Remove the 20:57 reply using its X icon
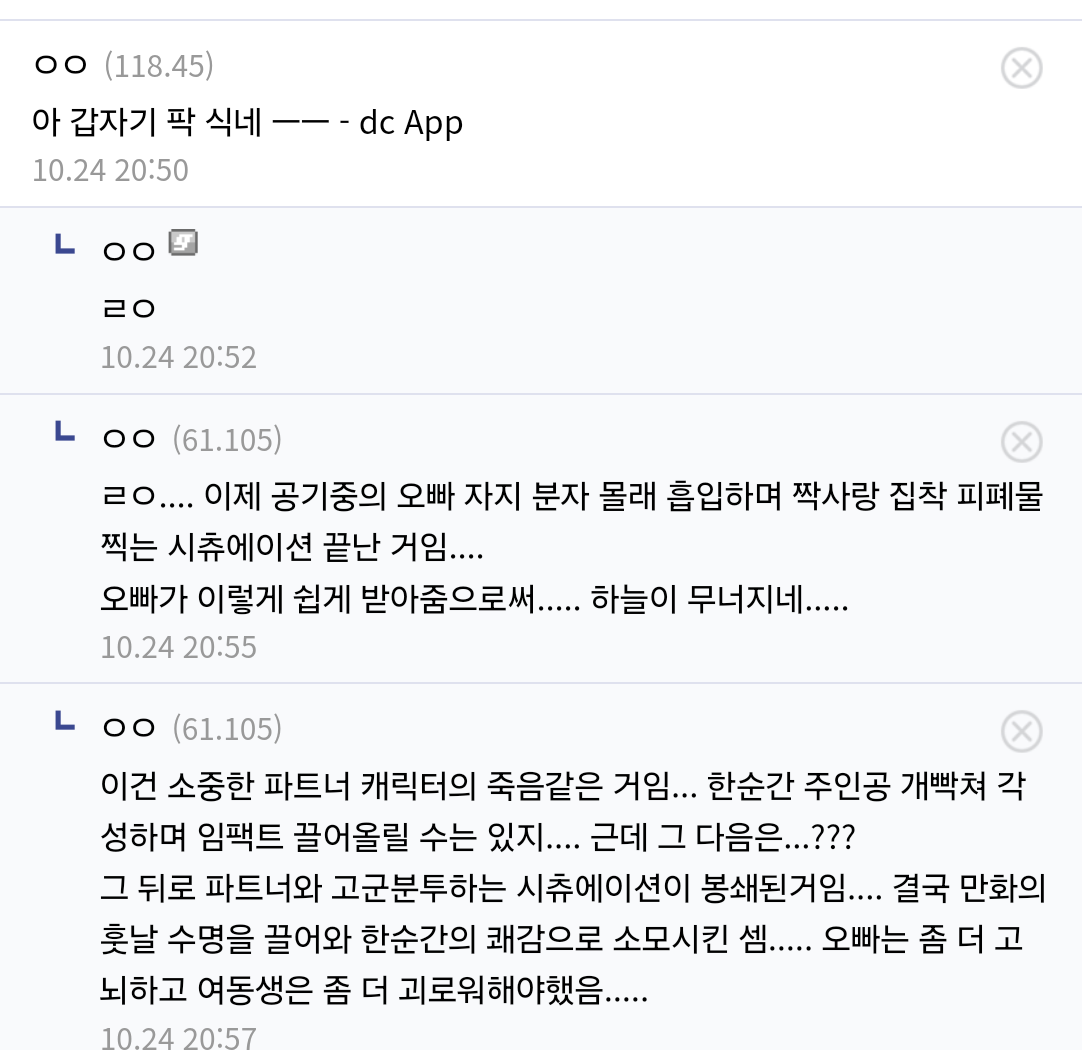Screen dimensions: 1082x1050 pos(1021,732)
